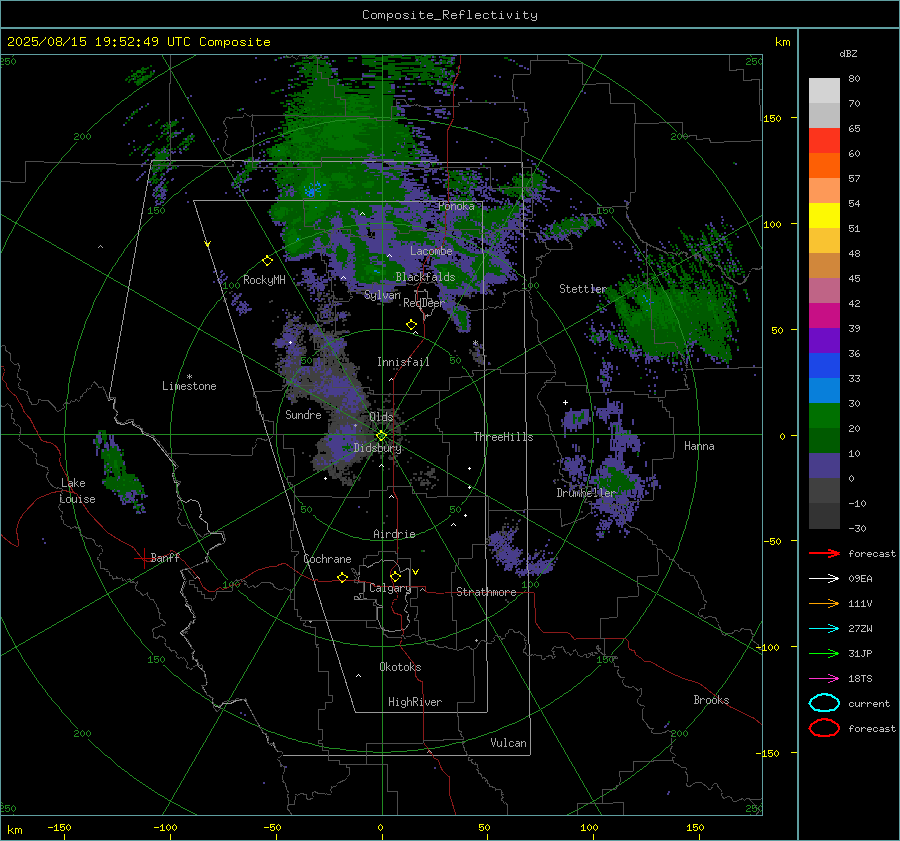Click the -150 tick on bottom km axis

coord(59,827)
